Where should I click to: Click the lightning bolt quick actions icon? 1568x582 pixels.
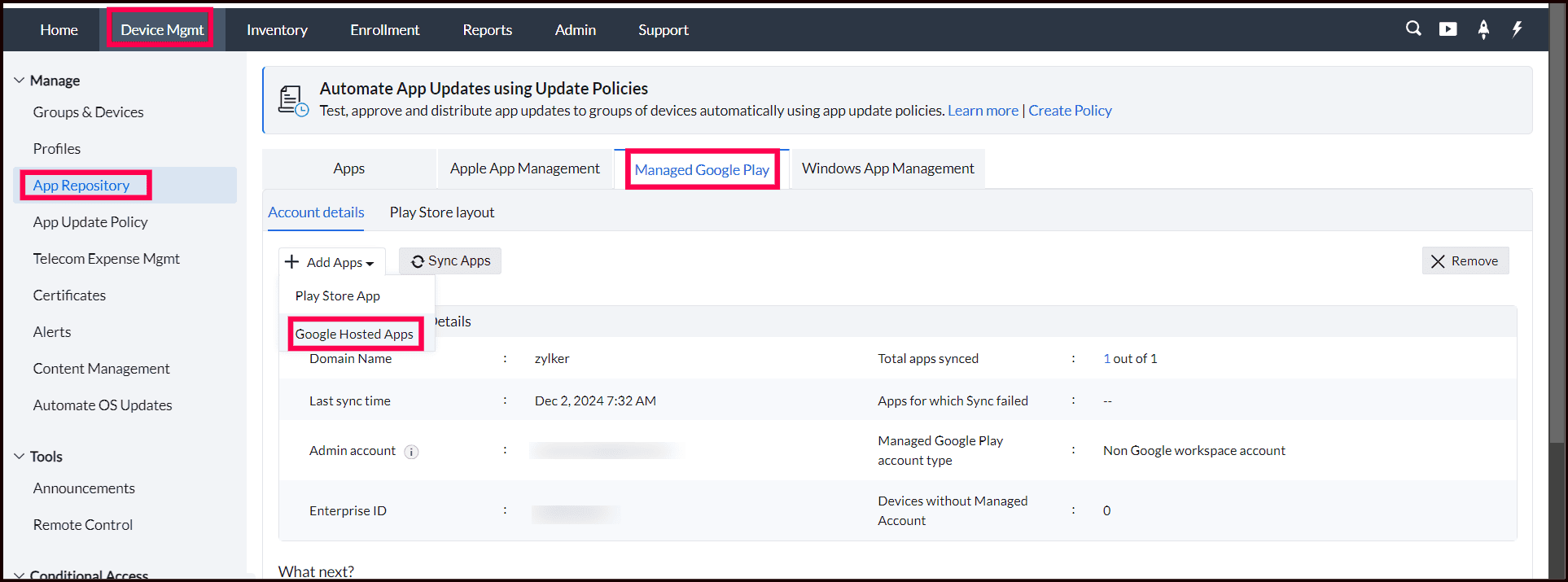tap(1517, 29)
